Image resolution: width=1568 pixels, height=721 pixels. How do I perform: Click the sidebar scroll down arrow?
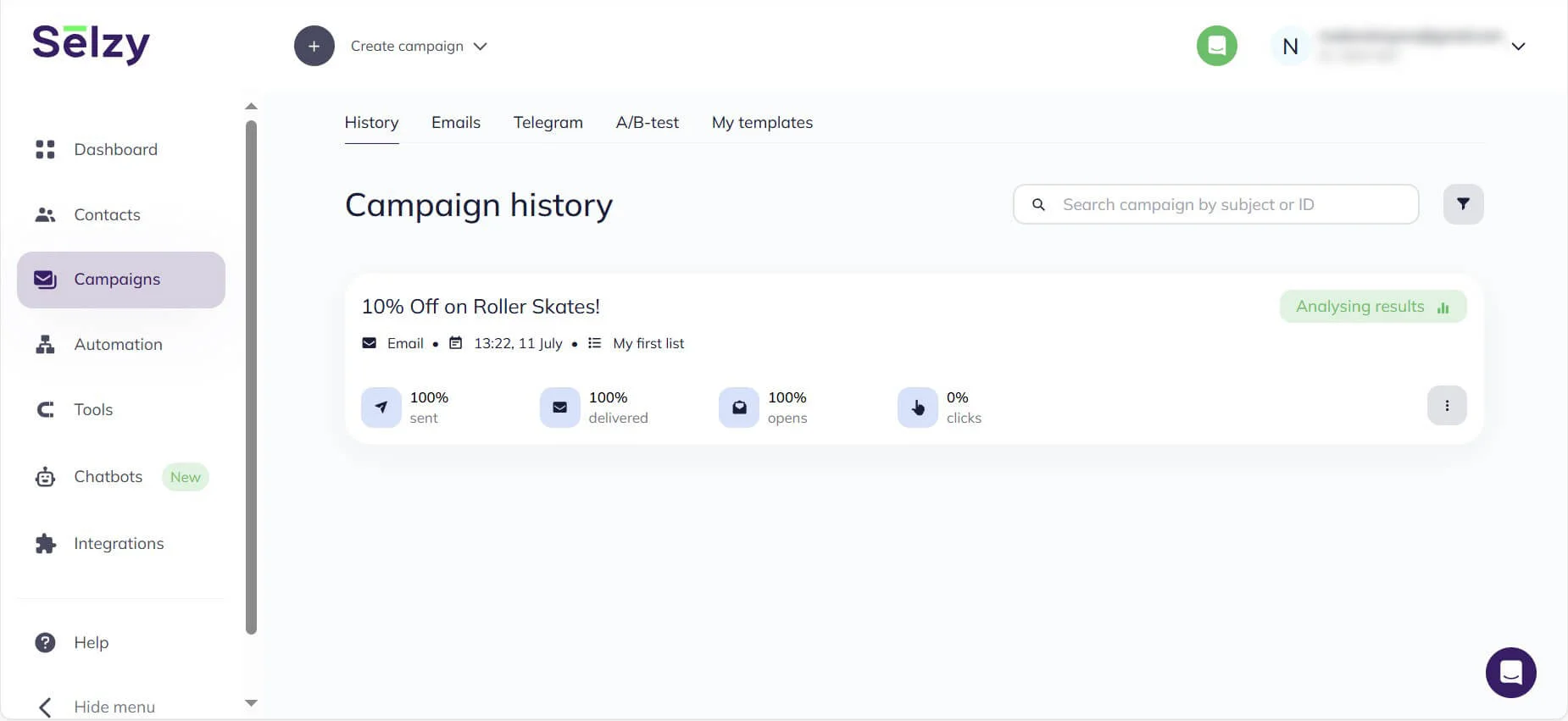tap(251, 702)
